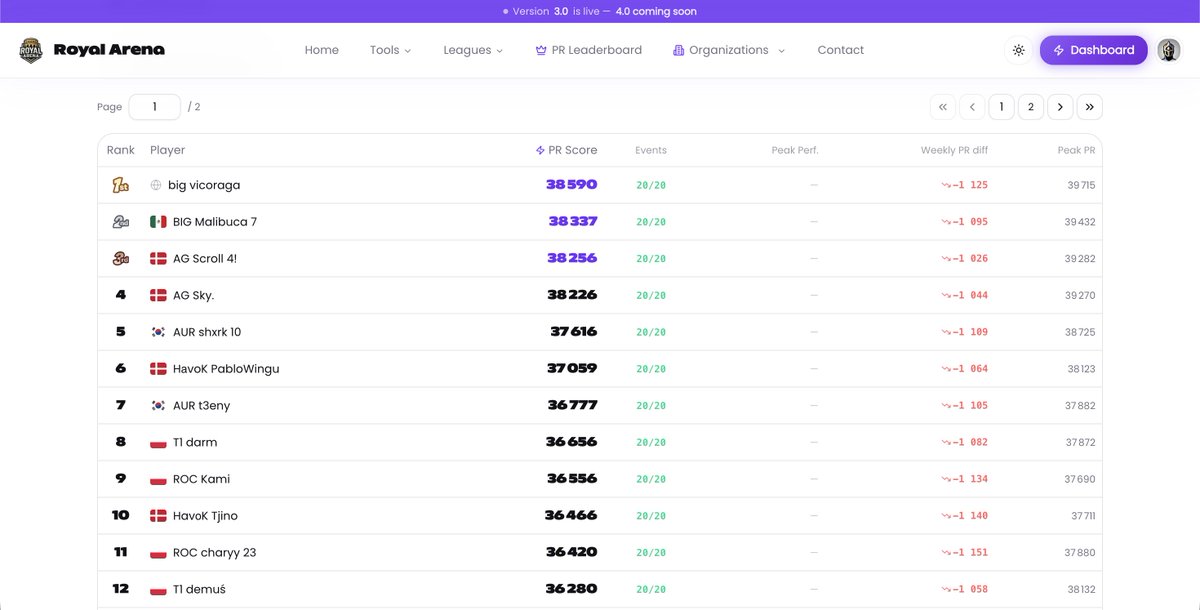Click the Mexico flag beside BIG Malibuca 7
This screenshot has height=610, width=1200.
(158, 222)
